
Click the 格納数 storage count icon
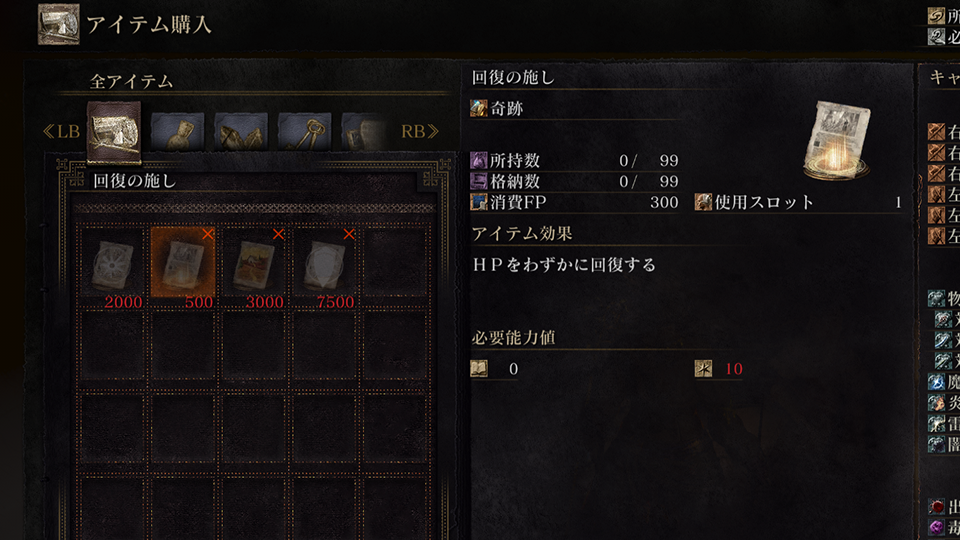click(478, 181)
